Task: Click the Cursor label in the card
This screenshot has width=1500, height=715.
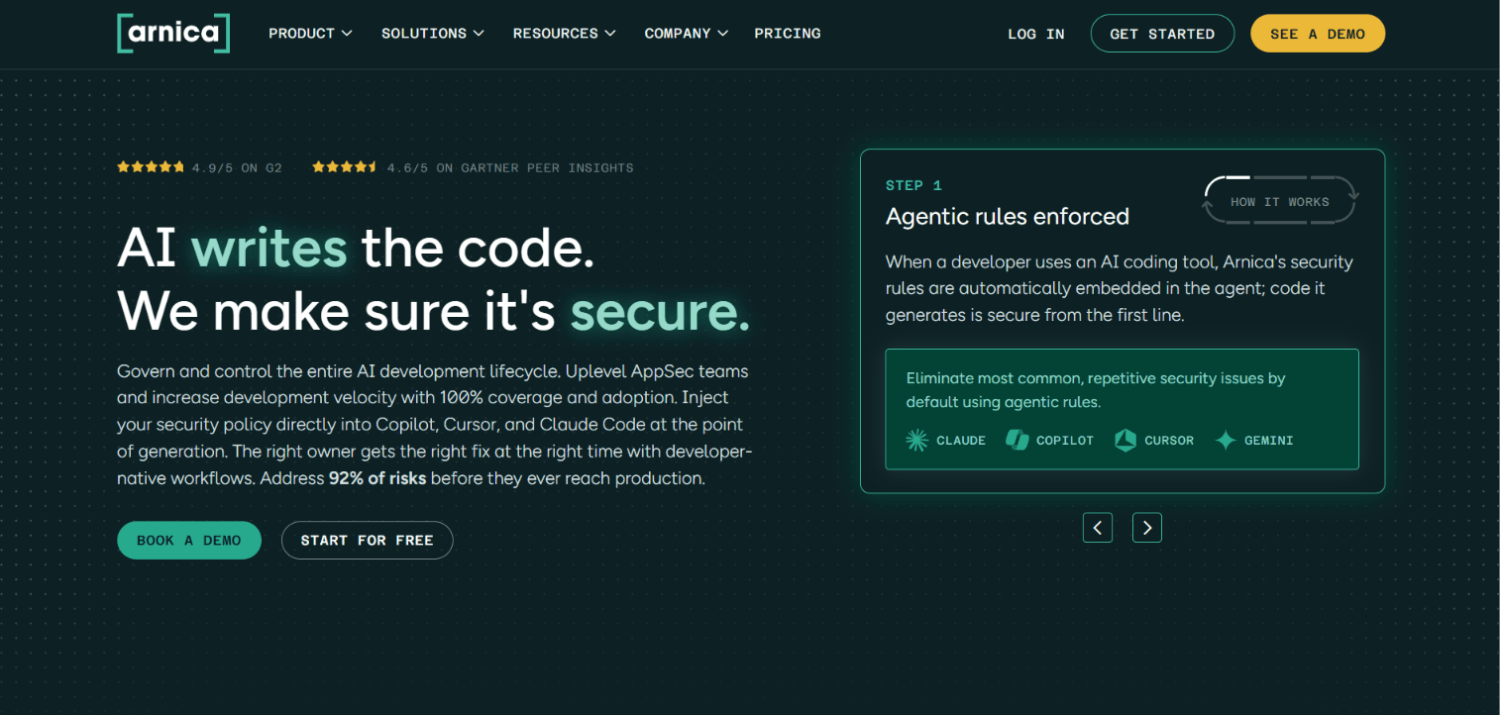Action: click(1169, 440)
